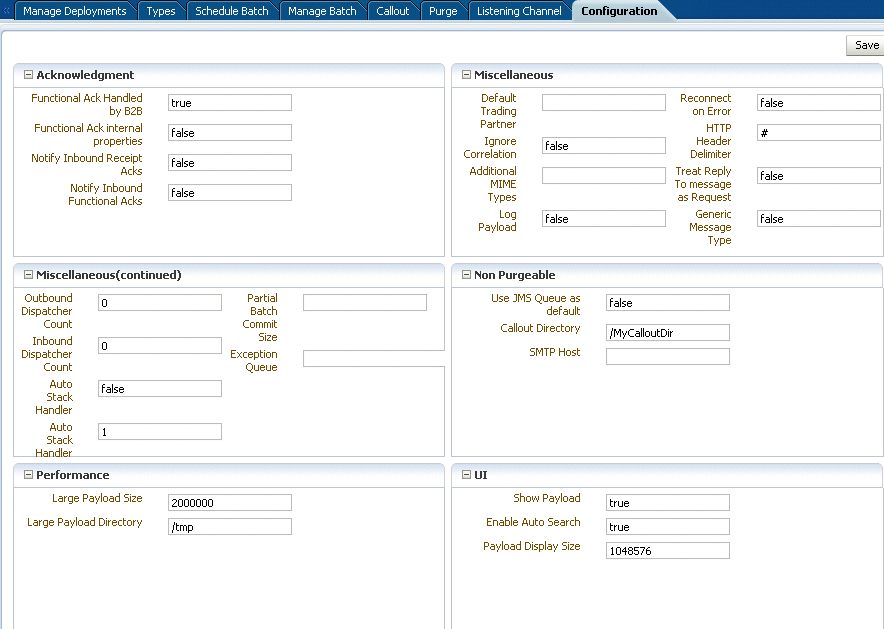The height and width of the screenshot is (629, 884).
Task: Click the Large Payload Size field
Action: click(x=230, y=503)
